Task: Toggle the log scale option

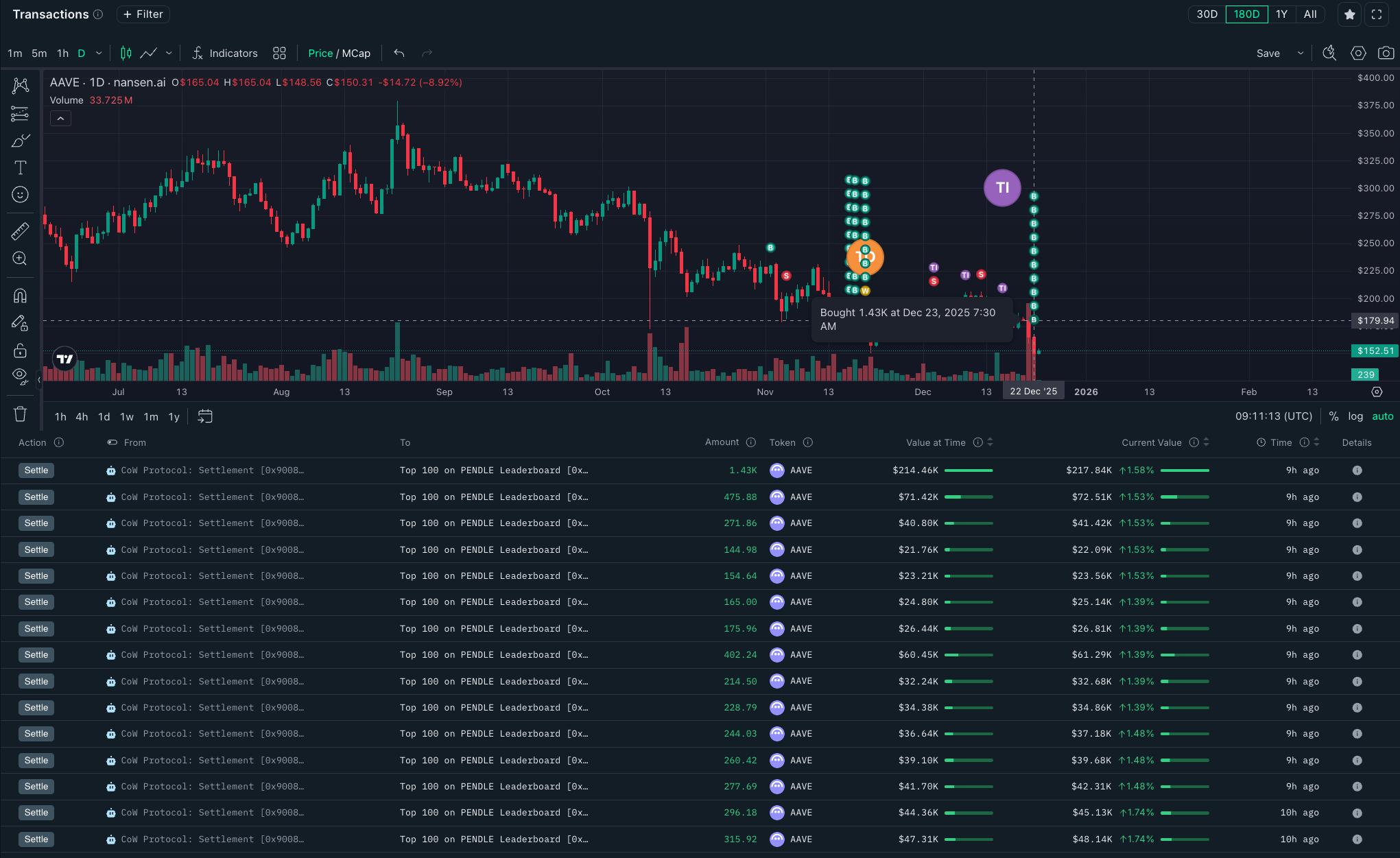Action: click(1355, 416)
